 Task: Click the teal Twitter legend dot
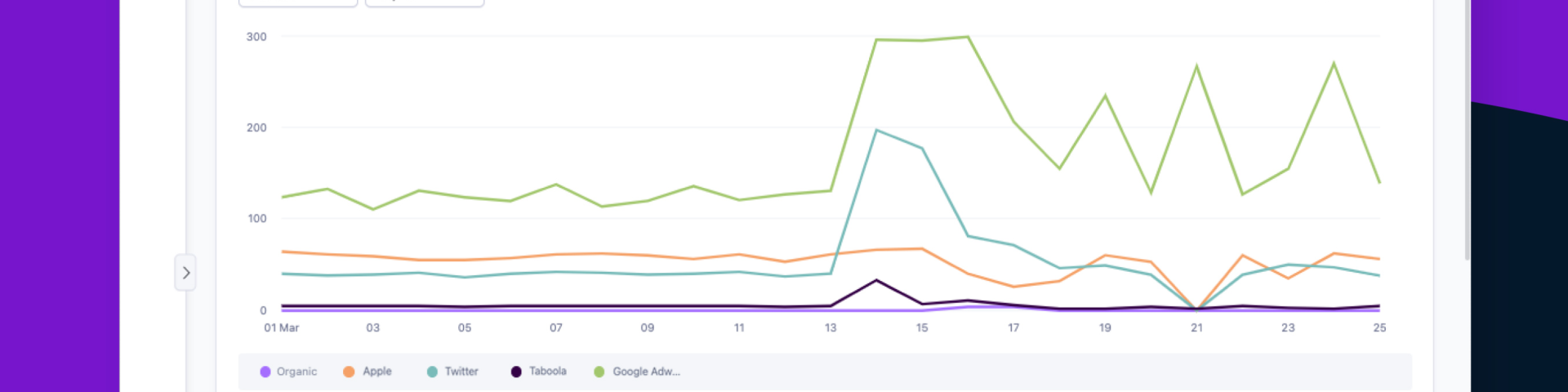pyautogui.click(x=432, y=372)
